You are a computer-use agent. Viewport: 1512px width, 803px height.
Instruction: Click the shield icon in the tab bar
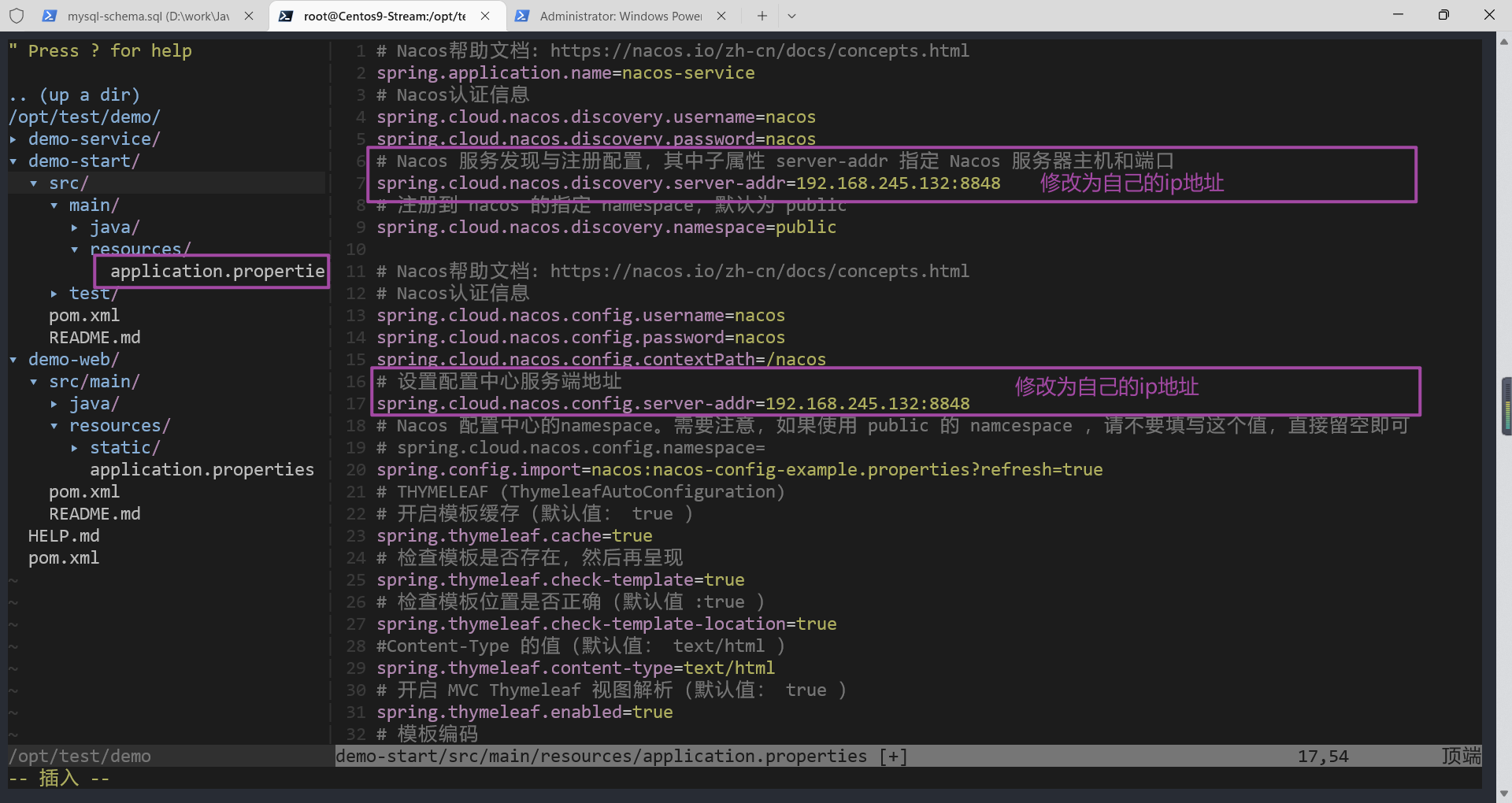[17, 16]
